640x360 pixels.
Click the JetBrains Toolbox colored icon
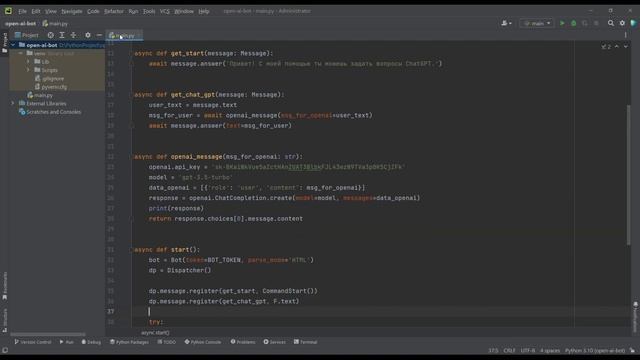coord(633,23)
